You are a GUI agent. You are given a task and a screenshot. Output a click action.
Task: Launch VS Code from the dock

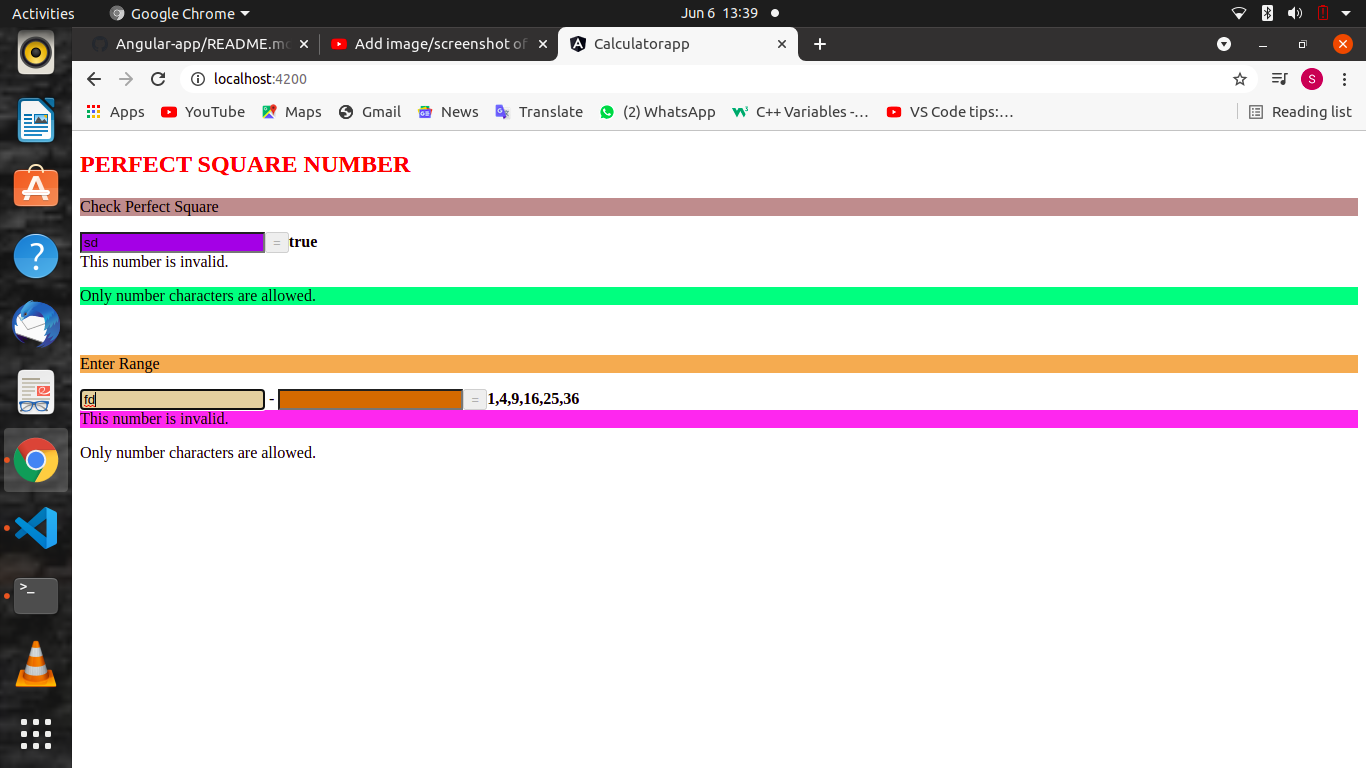pyautogui.click(x=36, y=528)
